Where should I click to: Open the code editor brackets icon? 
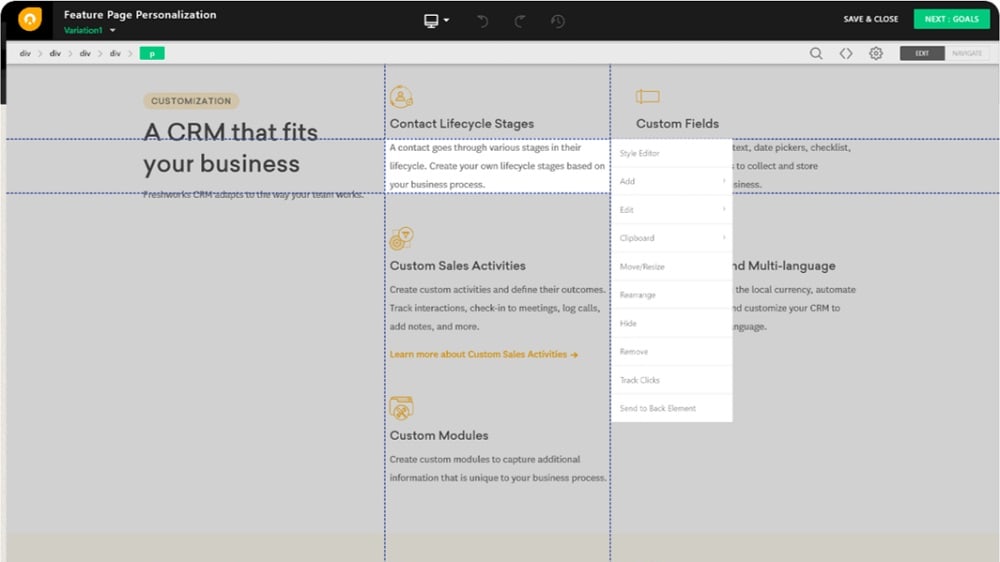point(846,54)
